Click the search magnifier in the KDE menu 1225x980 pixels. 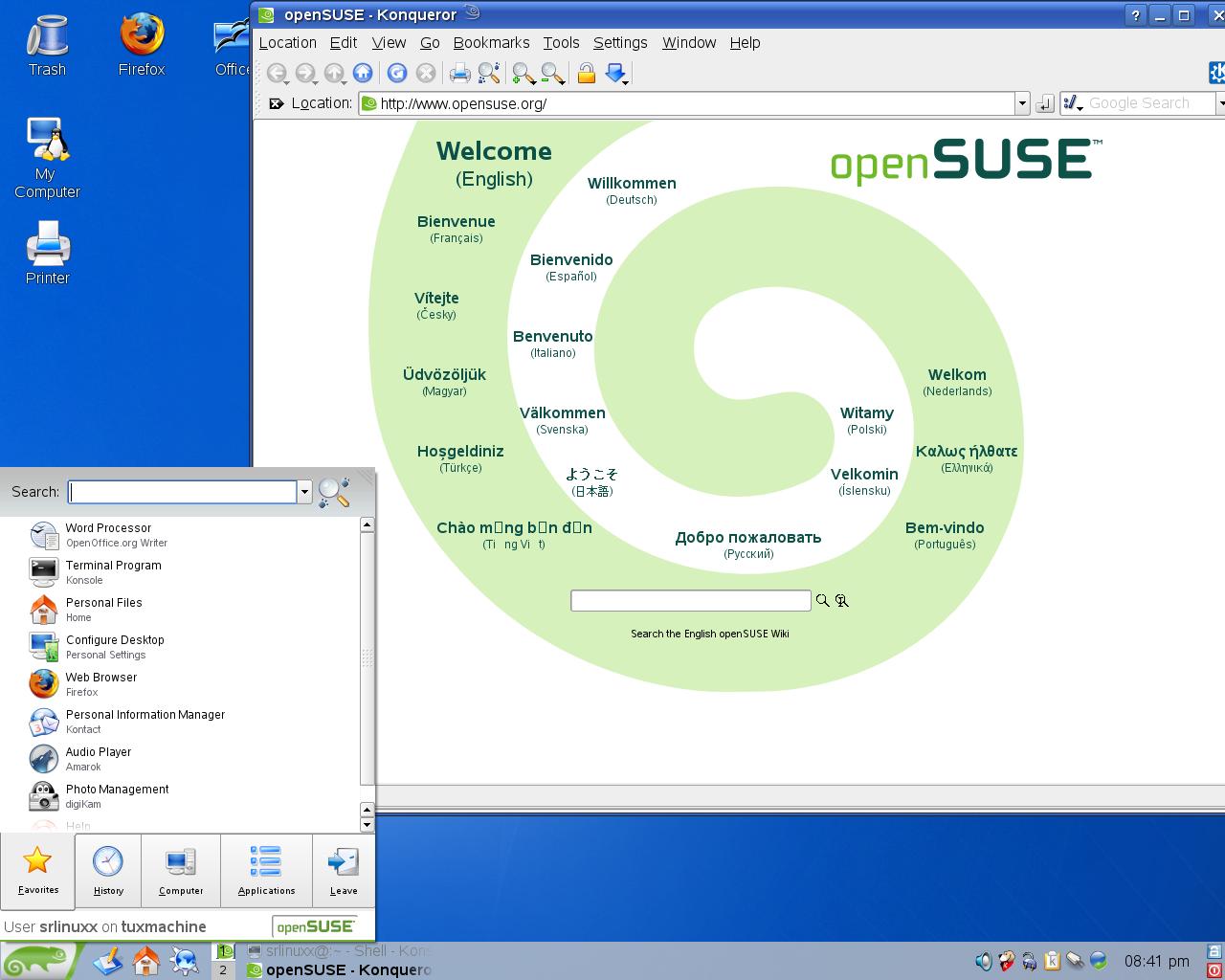point(334,492)
